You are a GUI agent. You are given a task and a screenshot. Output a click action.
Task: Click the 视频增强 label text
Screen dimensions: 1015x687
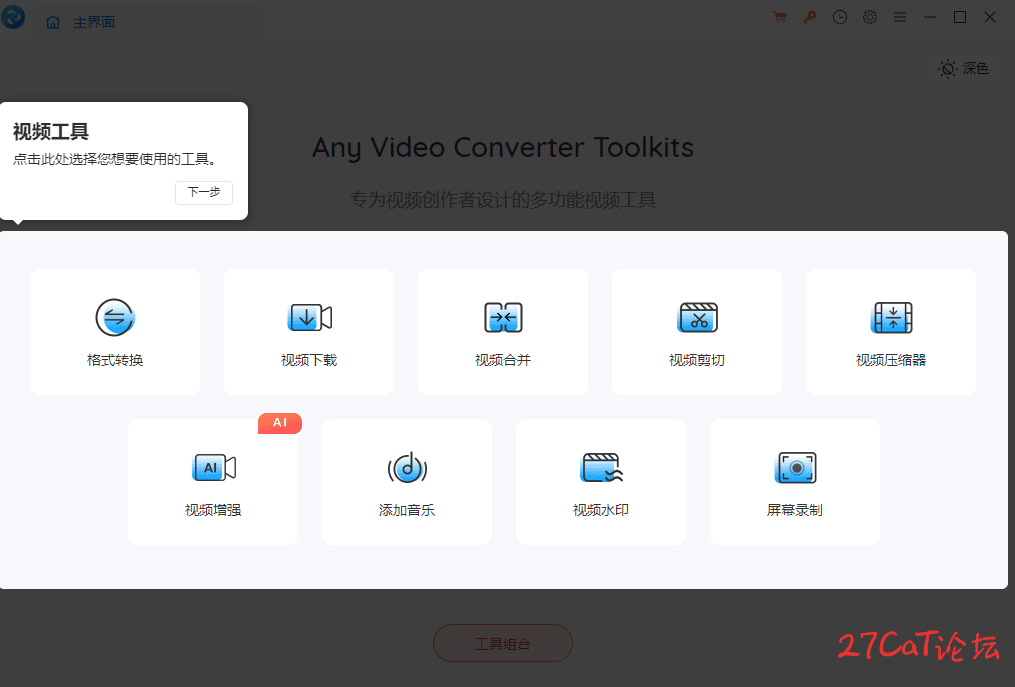point(213,510)
